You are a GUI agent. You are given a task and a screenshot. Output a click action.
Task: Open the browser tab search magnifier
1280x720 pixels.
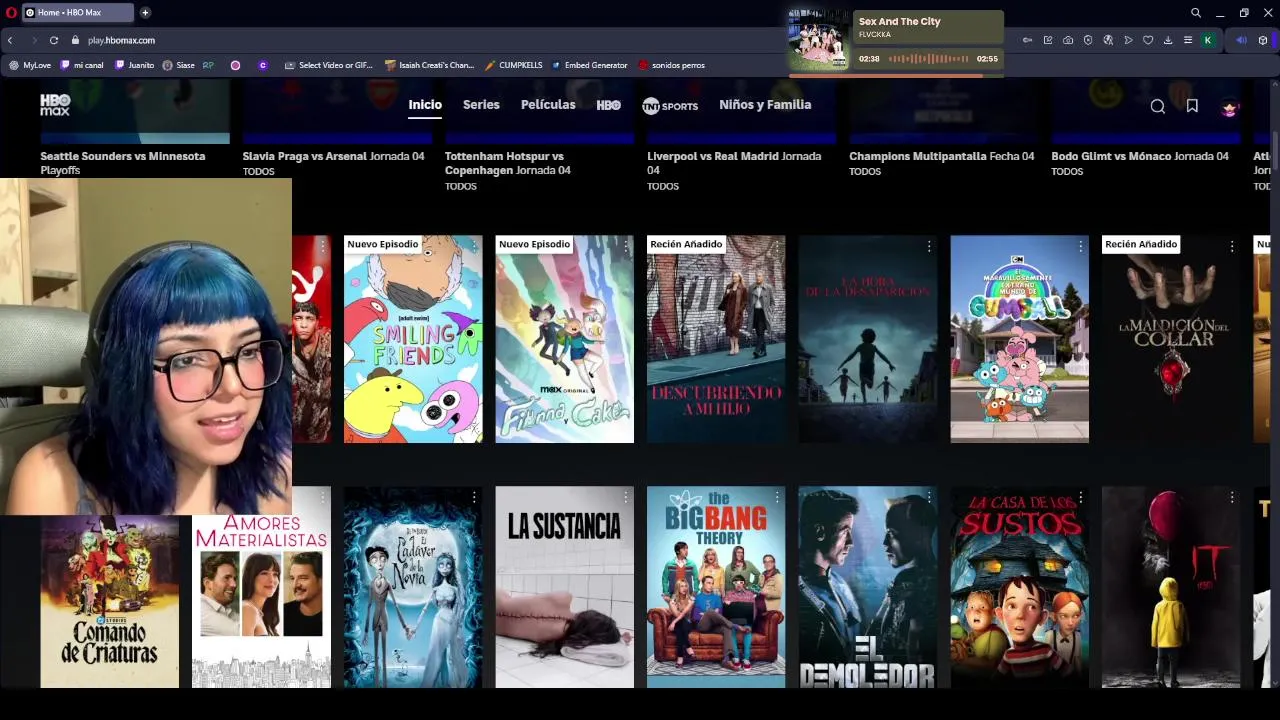(1196, 13)
